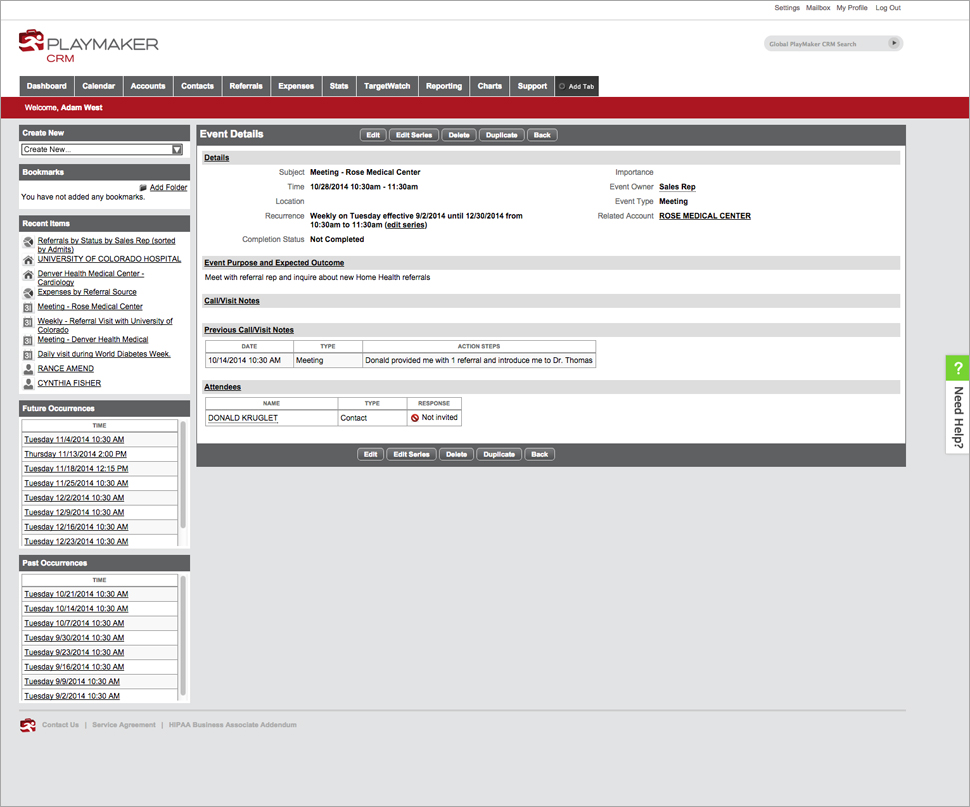Click Add Tab in the navigation bar

(x=577, y=86)
